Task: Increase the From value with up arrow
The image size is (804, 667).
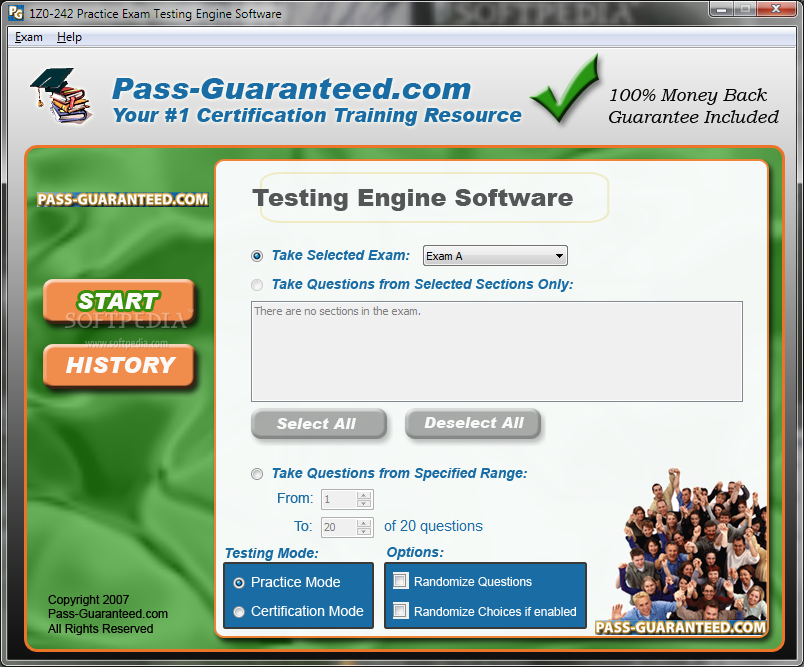Action: [x=364, y=495]
